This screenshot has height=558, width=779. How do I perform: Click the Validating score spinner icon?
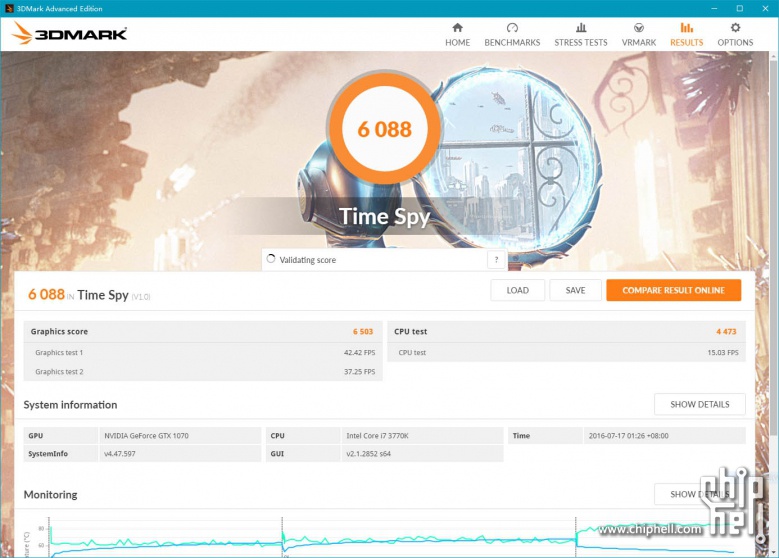271,259
